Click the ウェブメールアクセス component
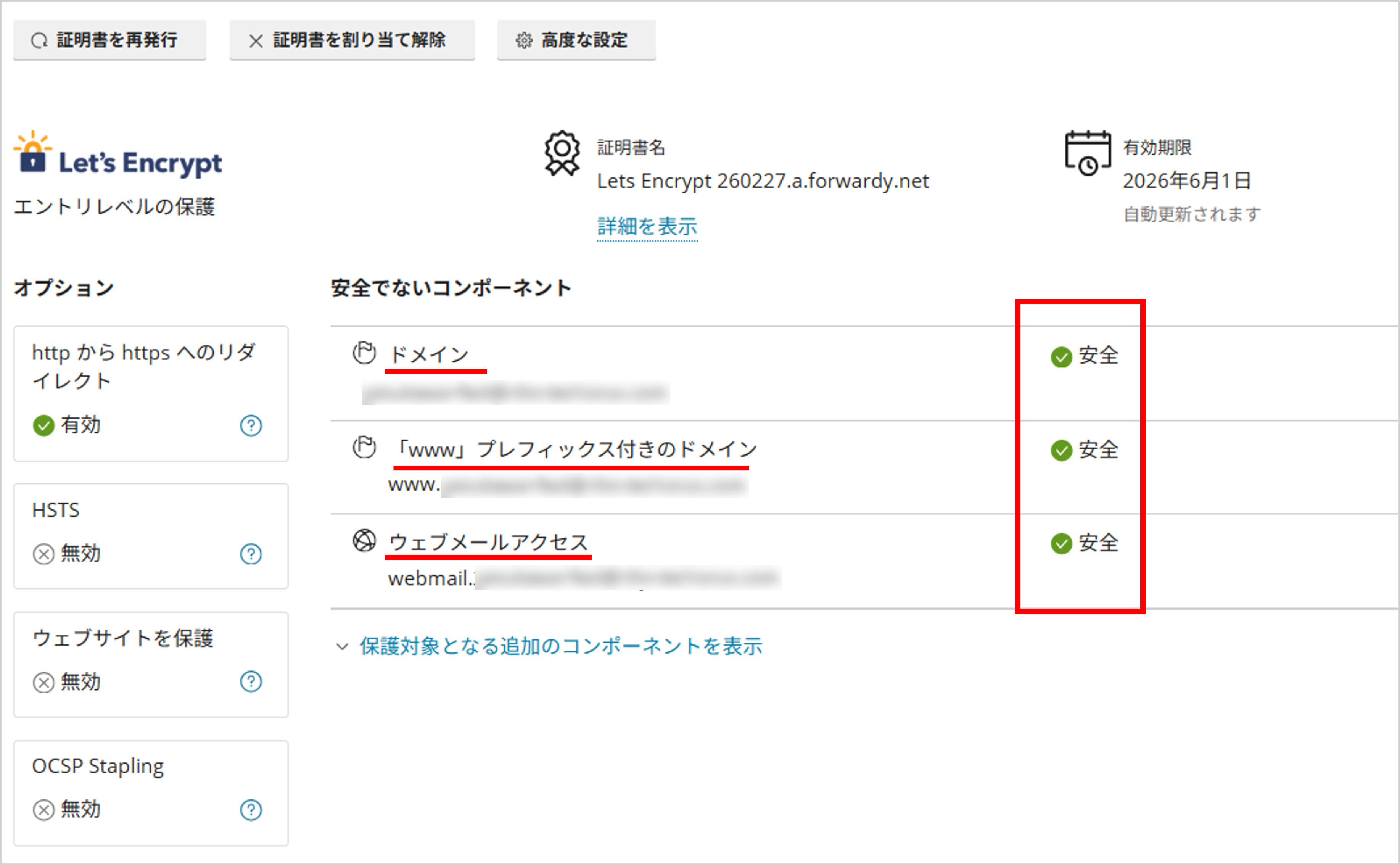The height and width of the screenshot is (865, 1400). [488, 542]
